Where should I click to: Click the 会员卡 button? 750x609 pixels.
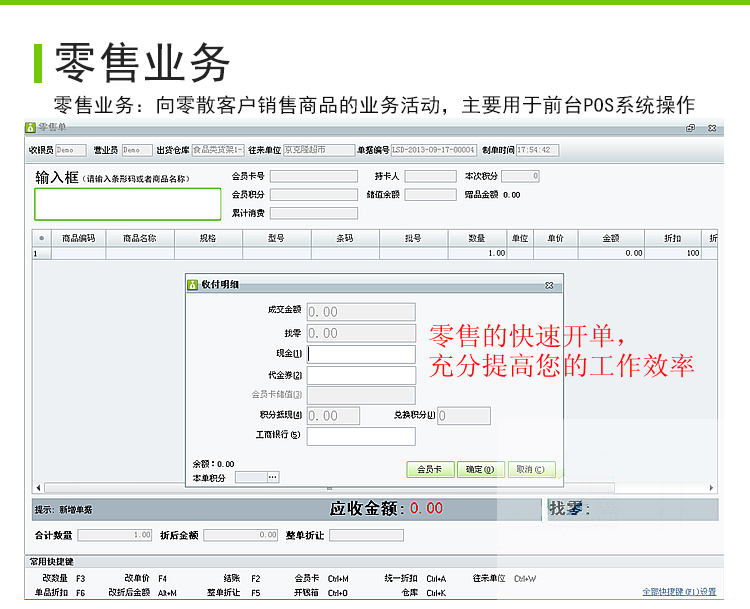[430, 469]
